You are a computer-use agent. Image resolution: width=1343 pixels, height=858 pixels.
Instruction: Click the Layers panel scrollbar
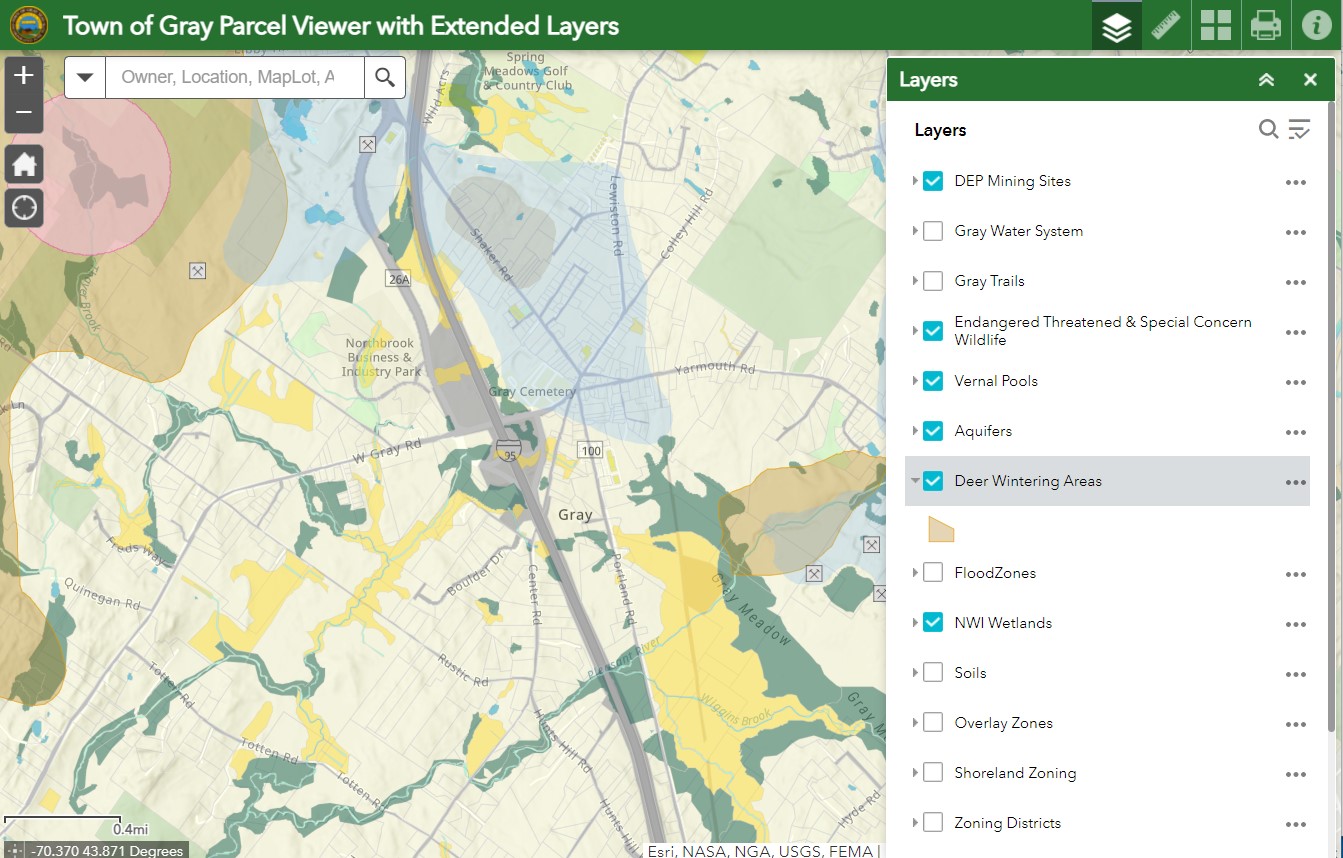tap(1331, 417)
